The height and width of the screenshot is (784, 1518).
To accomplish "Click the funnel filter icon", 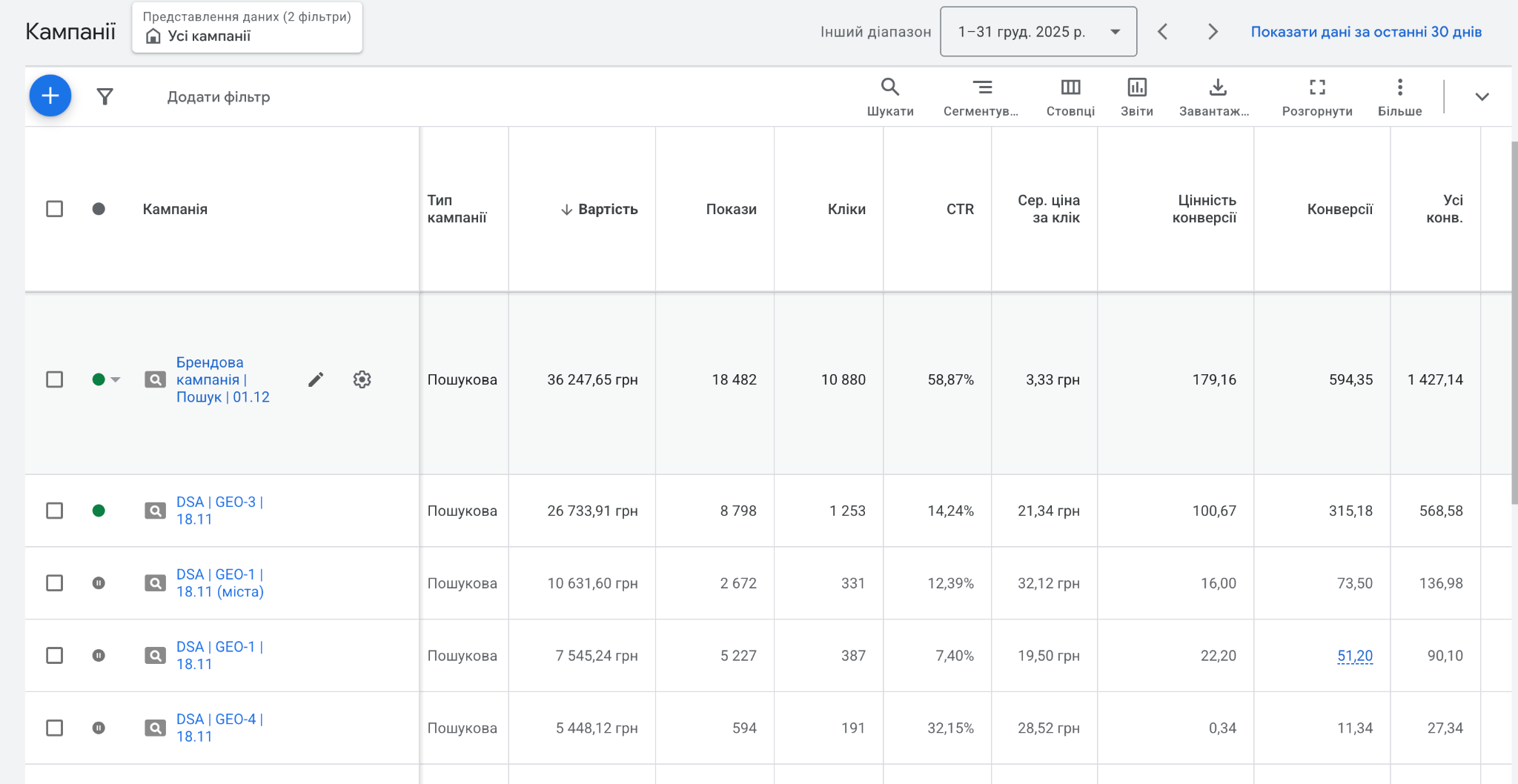I will (105, 96).
